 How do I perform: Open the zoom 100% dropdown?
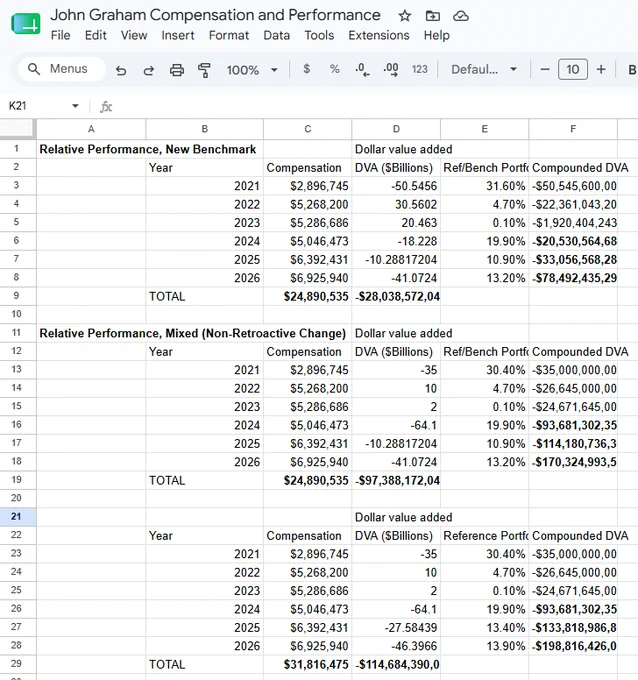[252, 70]
